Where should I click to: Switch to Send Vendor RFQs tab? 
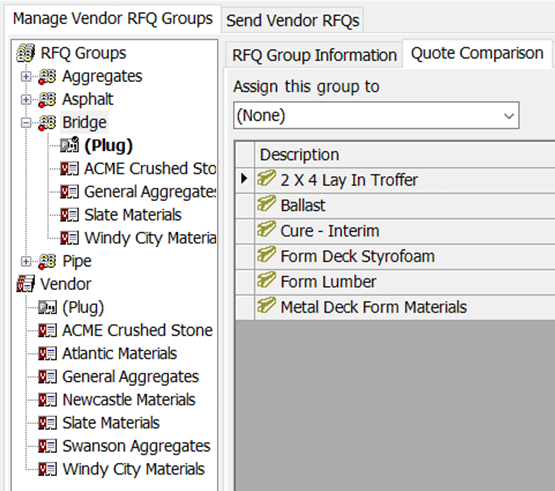[293, 20]
